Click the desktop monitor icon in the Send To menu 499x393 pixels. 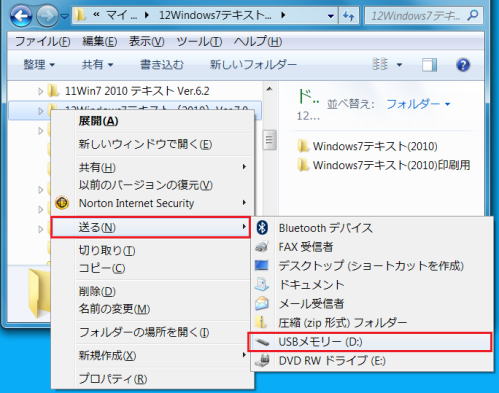262,266
